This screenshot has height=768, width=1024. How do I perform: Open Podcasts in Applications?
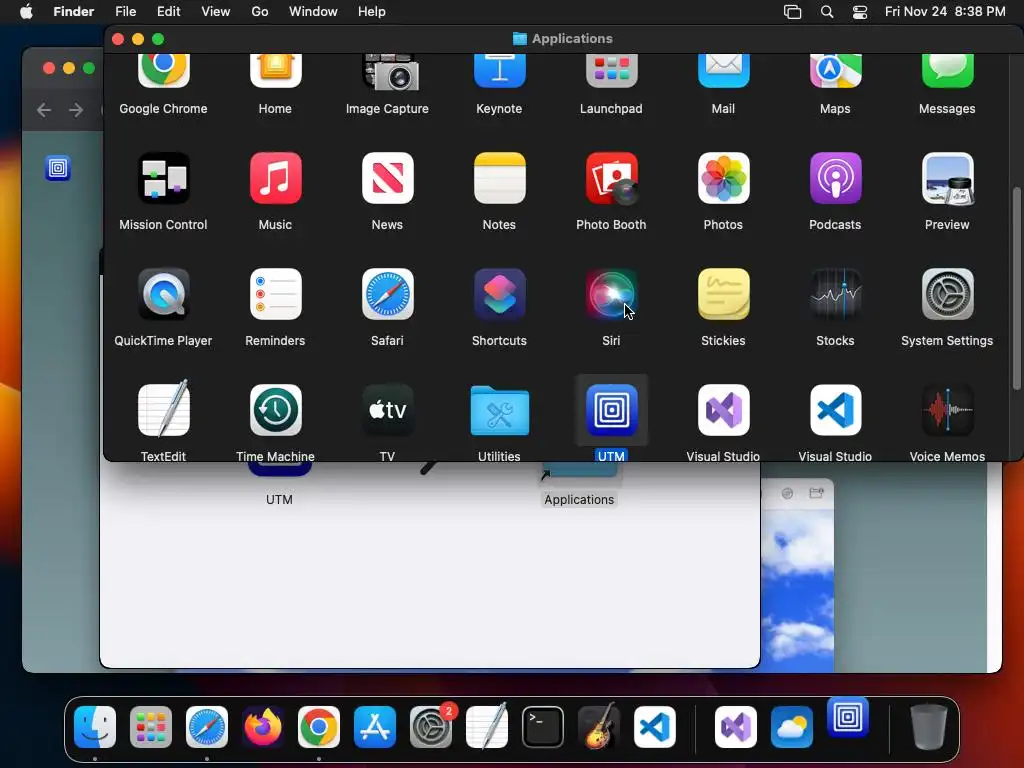[835, 178]
